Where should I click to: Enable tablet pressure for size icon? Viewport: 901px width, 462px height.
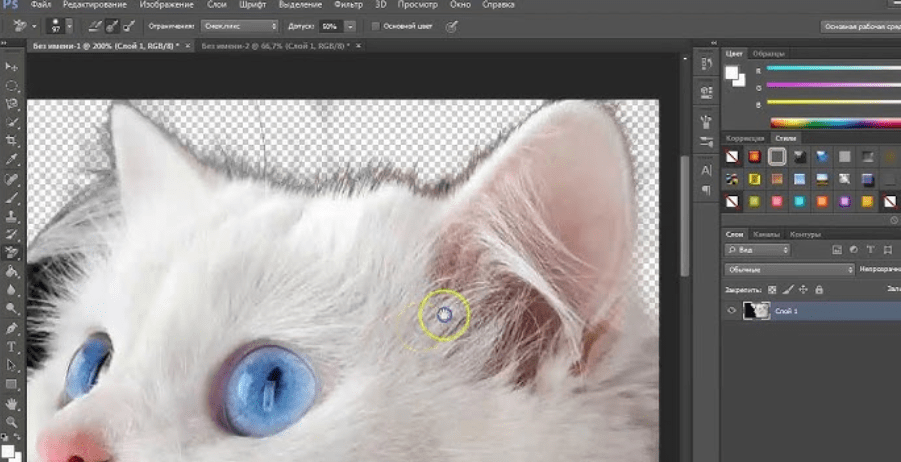452,26
